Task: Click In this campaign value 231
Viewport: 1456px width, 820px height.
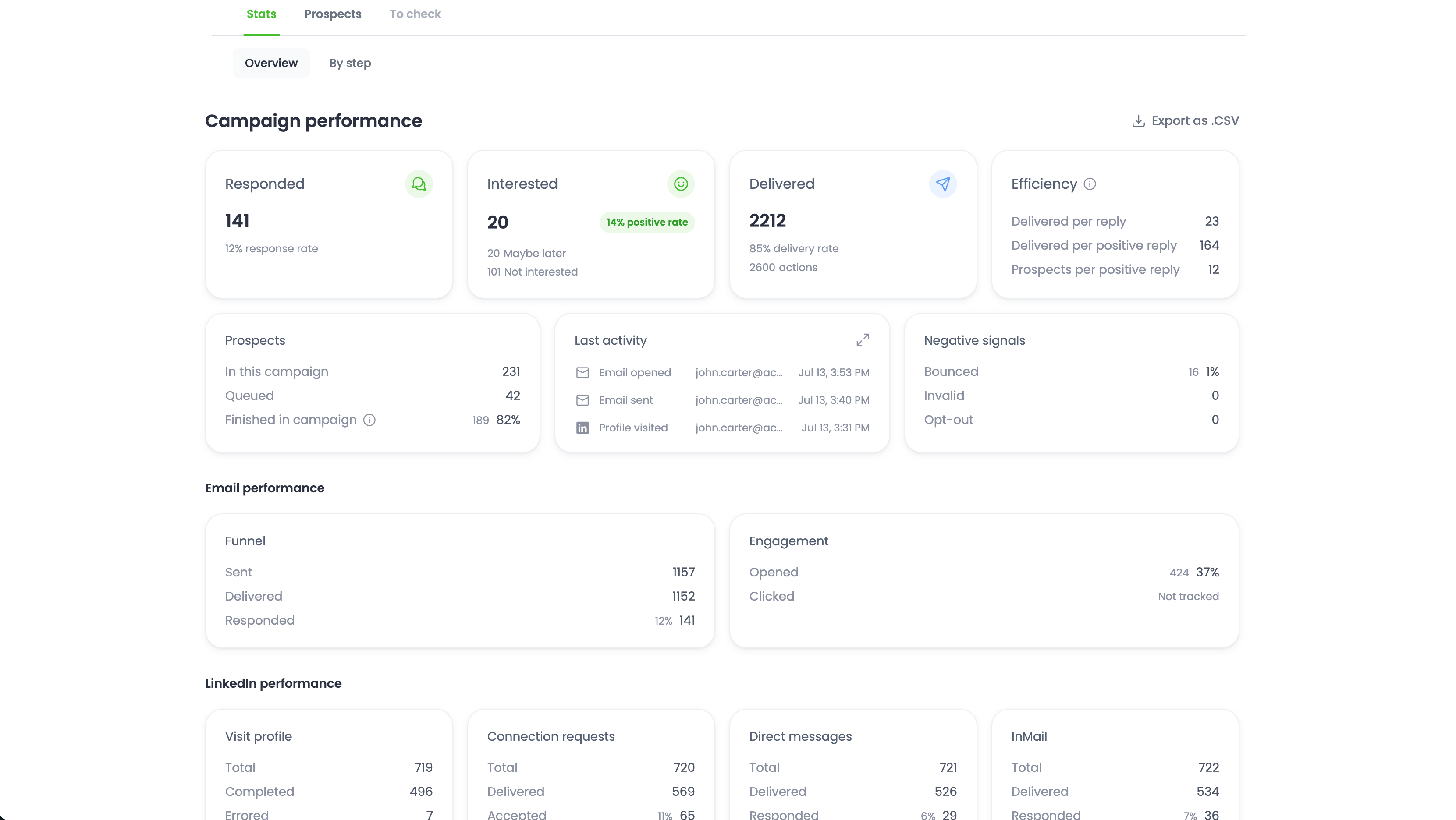Action: [511, 371]
